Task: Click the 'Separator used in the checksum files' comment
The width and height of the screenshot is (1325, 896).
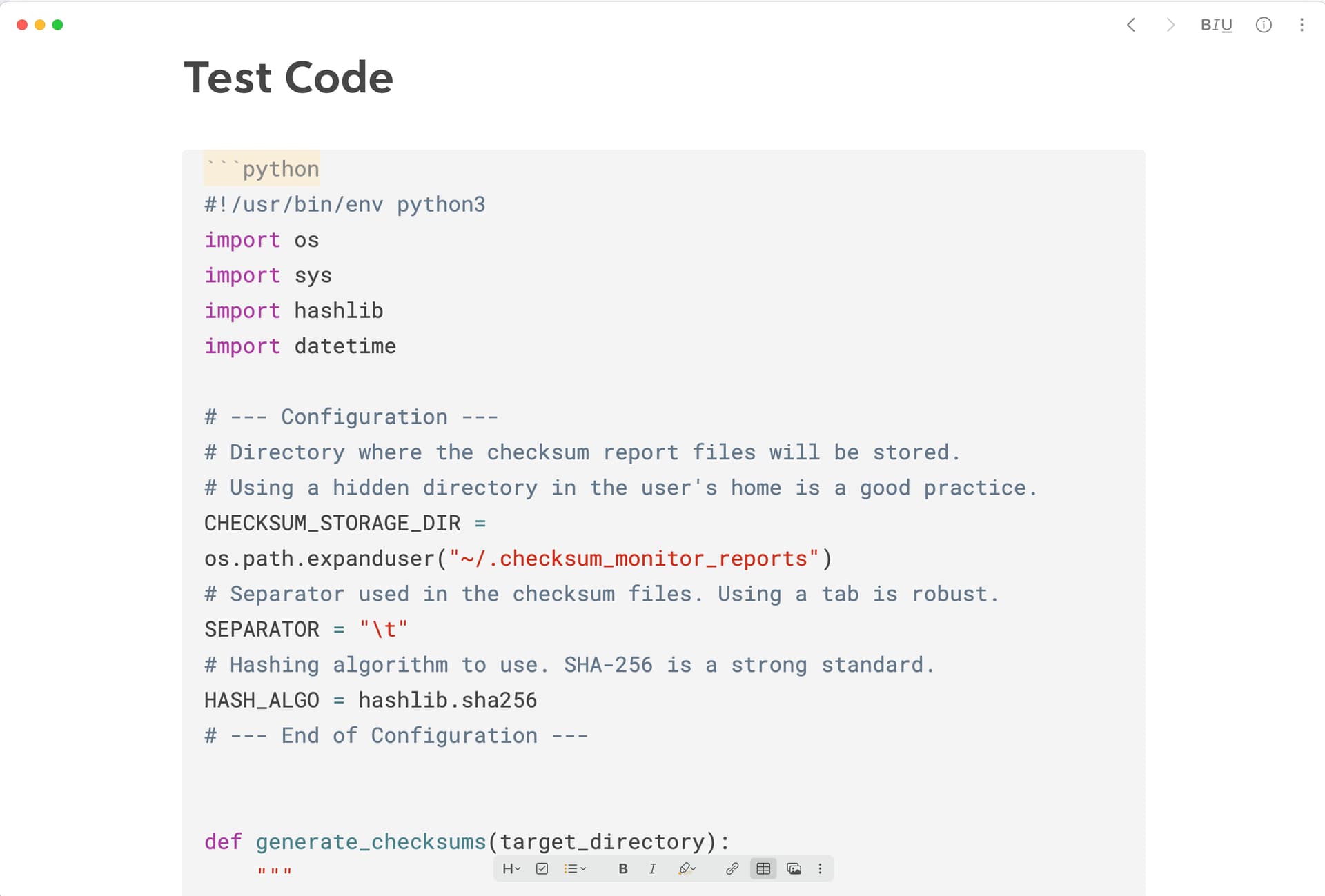Action: [x=601, y=594]
